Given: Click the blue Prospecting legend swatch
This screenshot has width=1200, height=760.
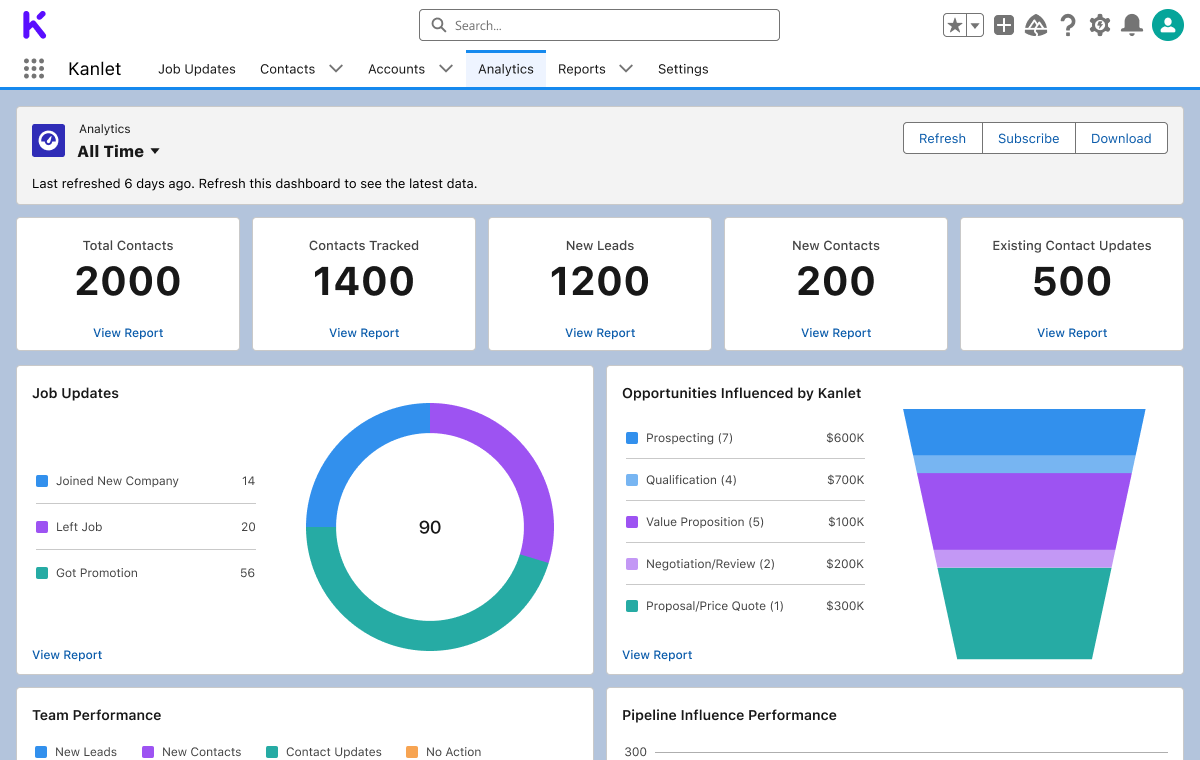Looking at the screenshot, I should [x=632, y=438].
